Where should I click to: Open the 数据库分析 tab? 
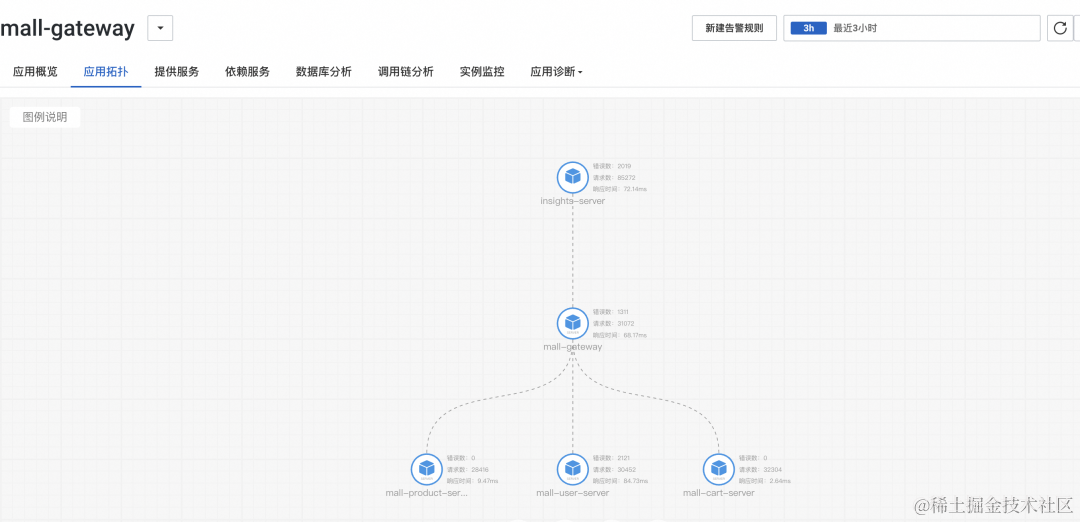(x=324, y=72)
